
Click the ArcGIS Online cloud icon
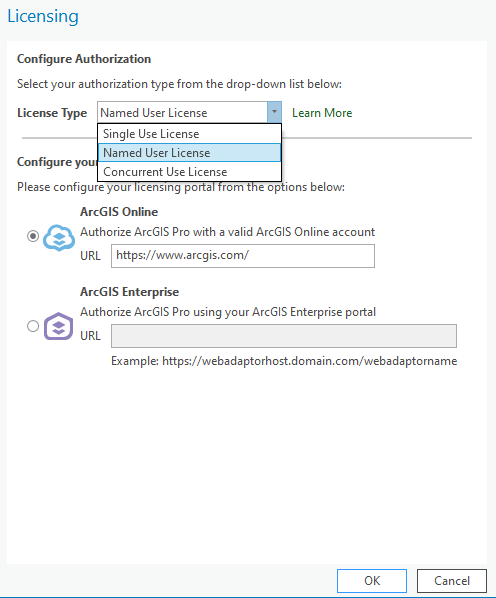click(x=59, y=238)
